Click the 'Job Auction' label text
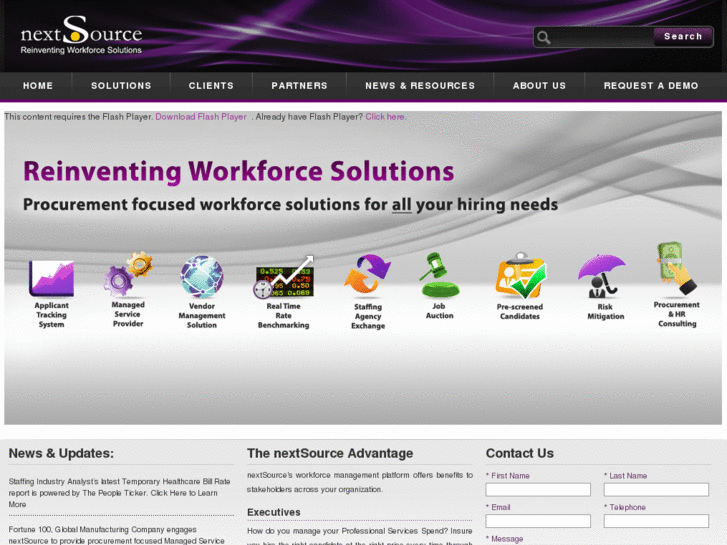The image size is (727, 545). click(x=439, y=311)
